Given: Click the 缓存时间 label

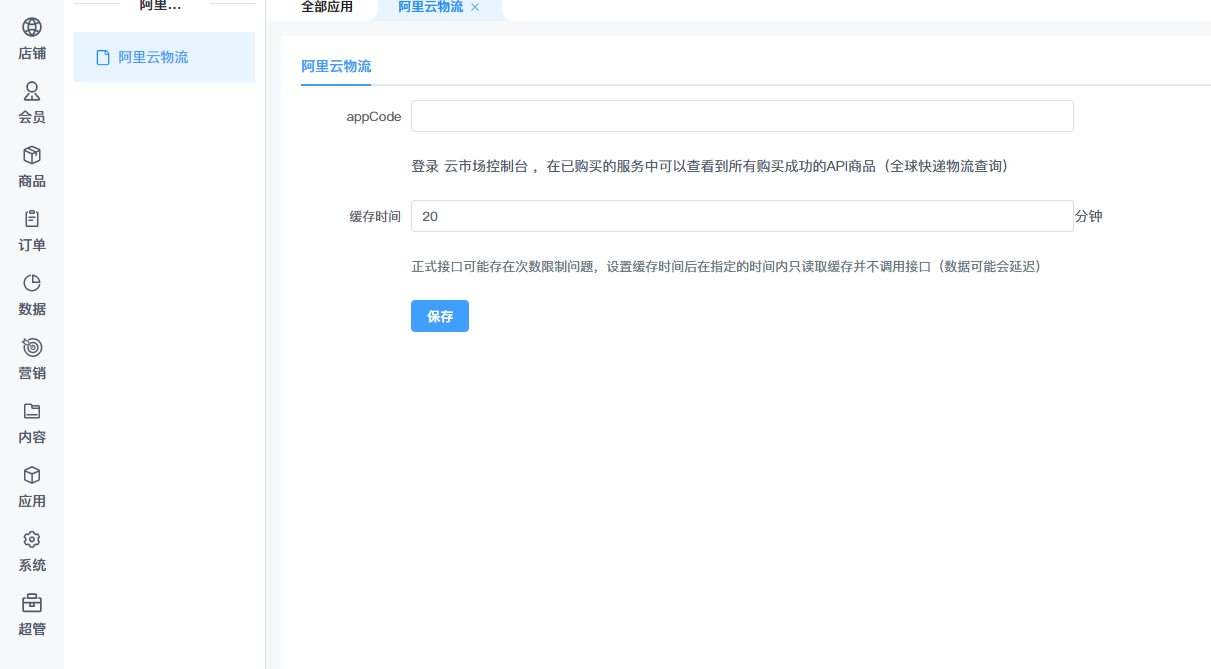Looking at the screenshot, I should (375, 216).
